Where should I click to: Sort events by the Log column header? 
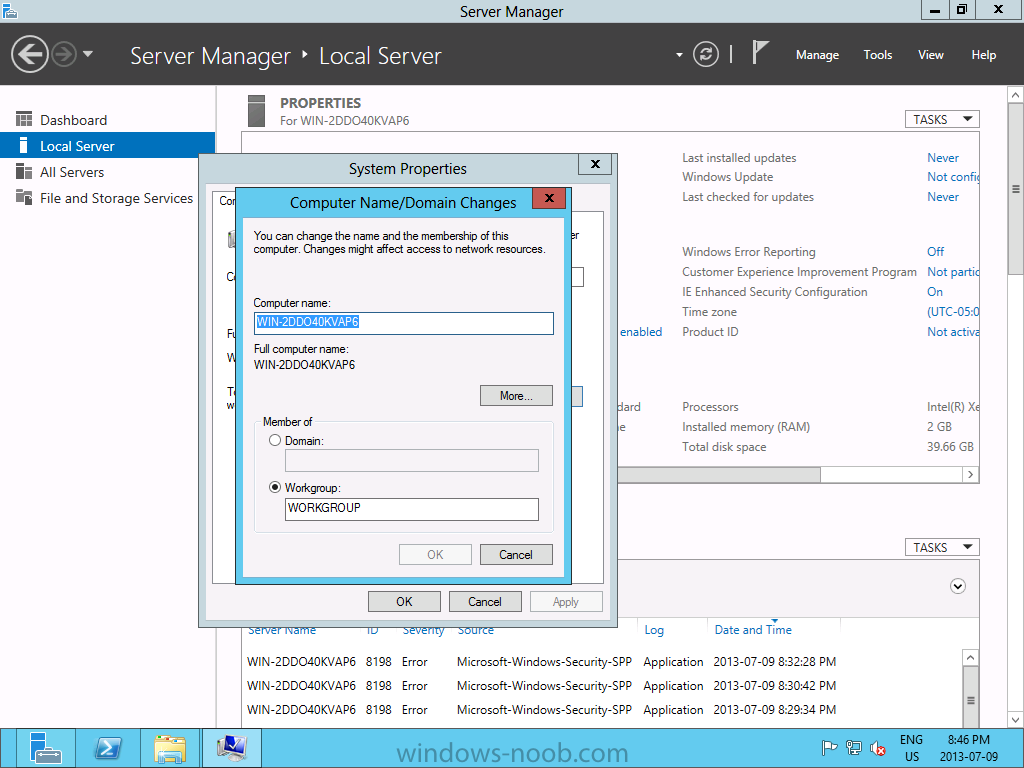click(654, 630)
